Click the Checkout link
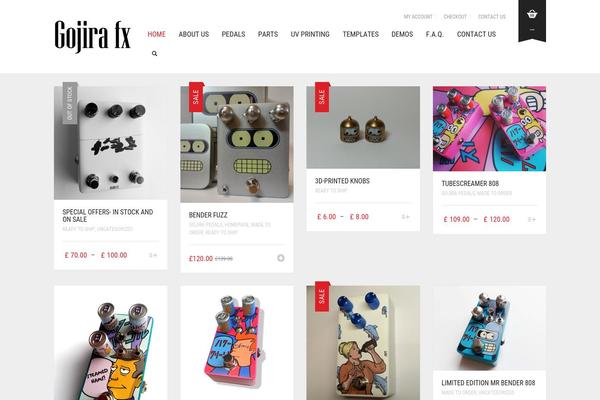The image size is (600, 400). [x=455, y=16]
